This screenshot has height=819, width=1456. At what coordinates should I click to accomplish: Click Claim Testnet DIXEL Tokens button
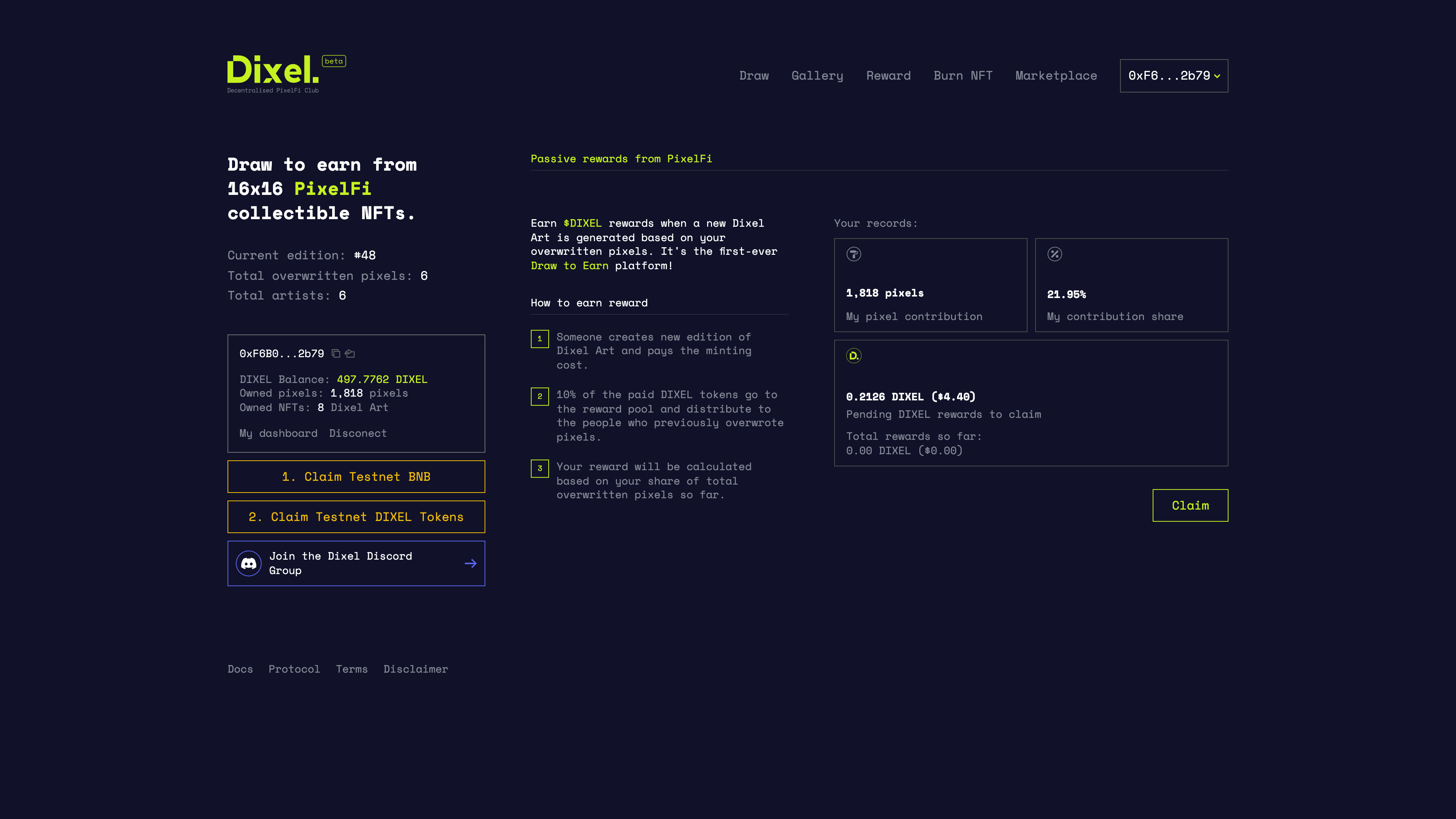pos(356,516)
